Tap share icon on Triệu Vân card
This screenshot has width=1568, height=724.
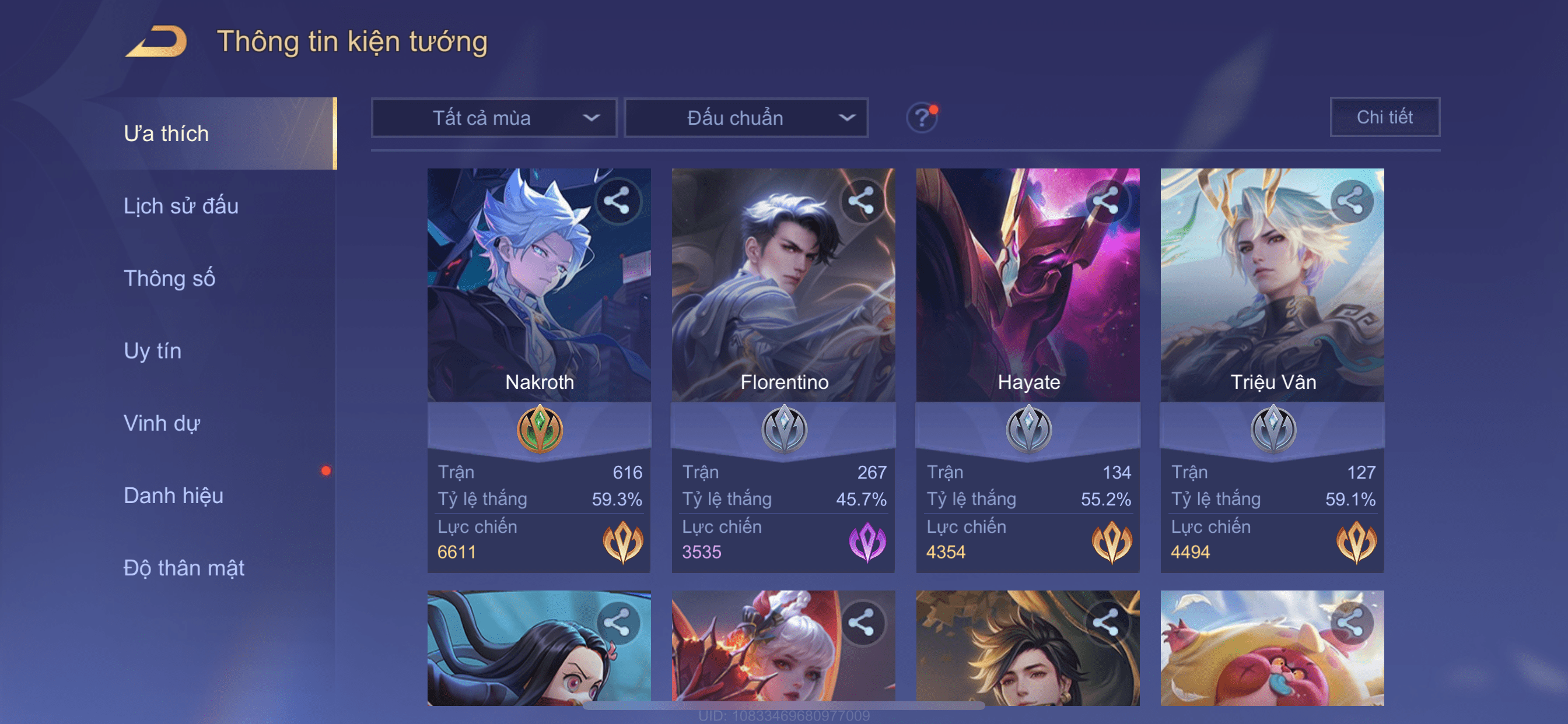point(1350,201)
